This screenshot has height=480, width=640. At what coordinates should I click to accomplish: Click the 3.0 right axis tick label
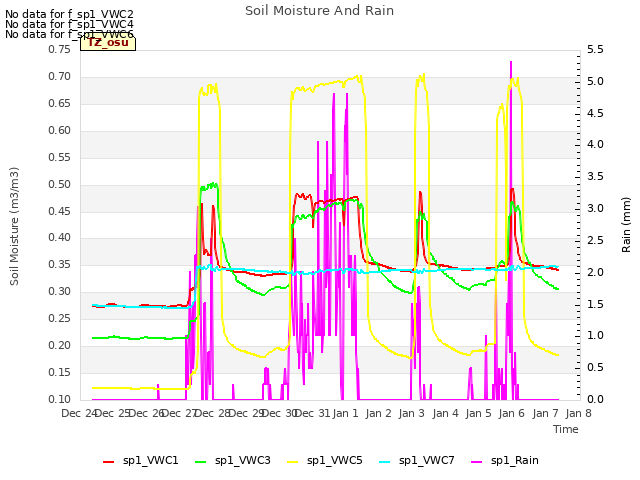(x=595, y=209)
